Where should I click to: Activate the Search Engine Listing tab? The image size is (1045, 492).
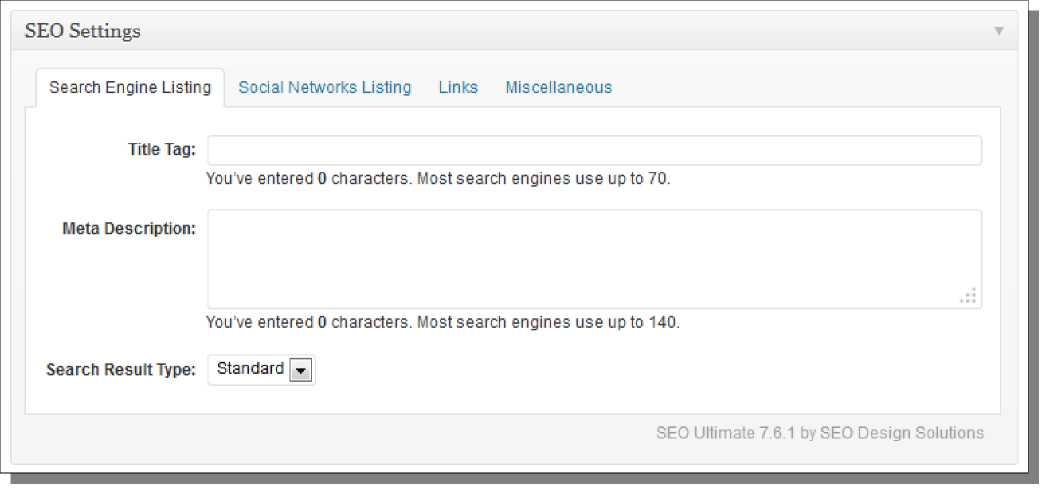pyautogui.click(x=130, y=87)
